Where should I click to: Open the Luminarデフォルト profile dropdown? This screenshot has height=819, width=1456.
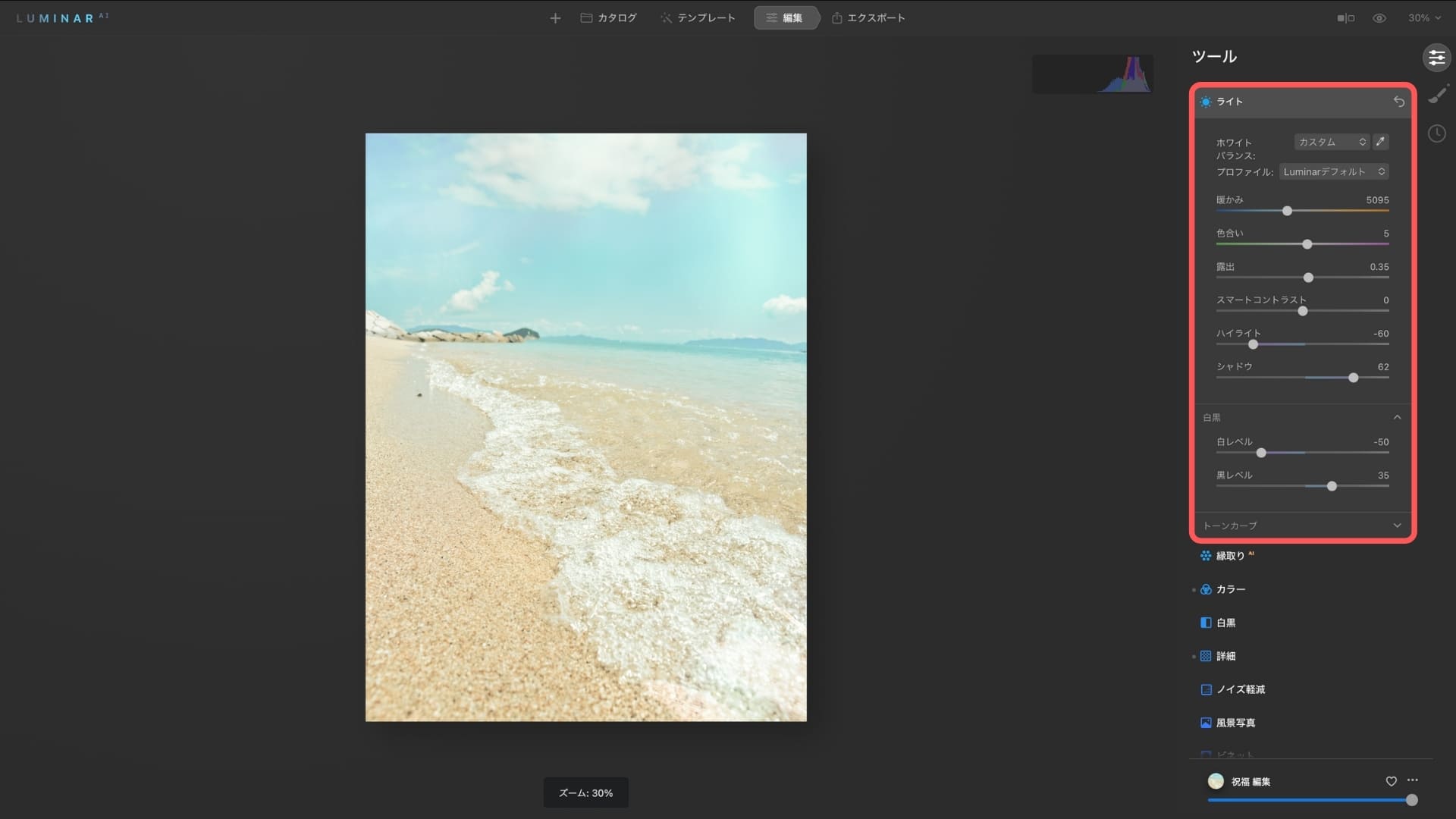click(x=1334, y=172)
